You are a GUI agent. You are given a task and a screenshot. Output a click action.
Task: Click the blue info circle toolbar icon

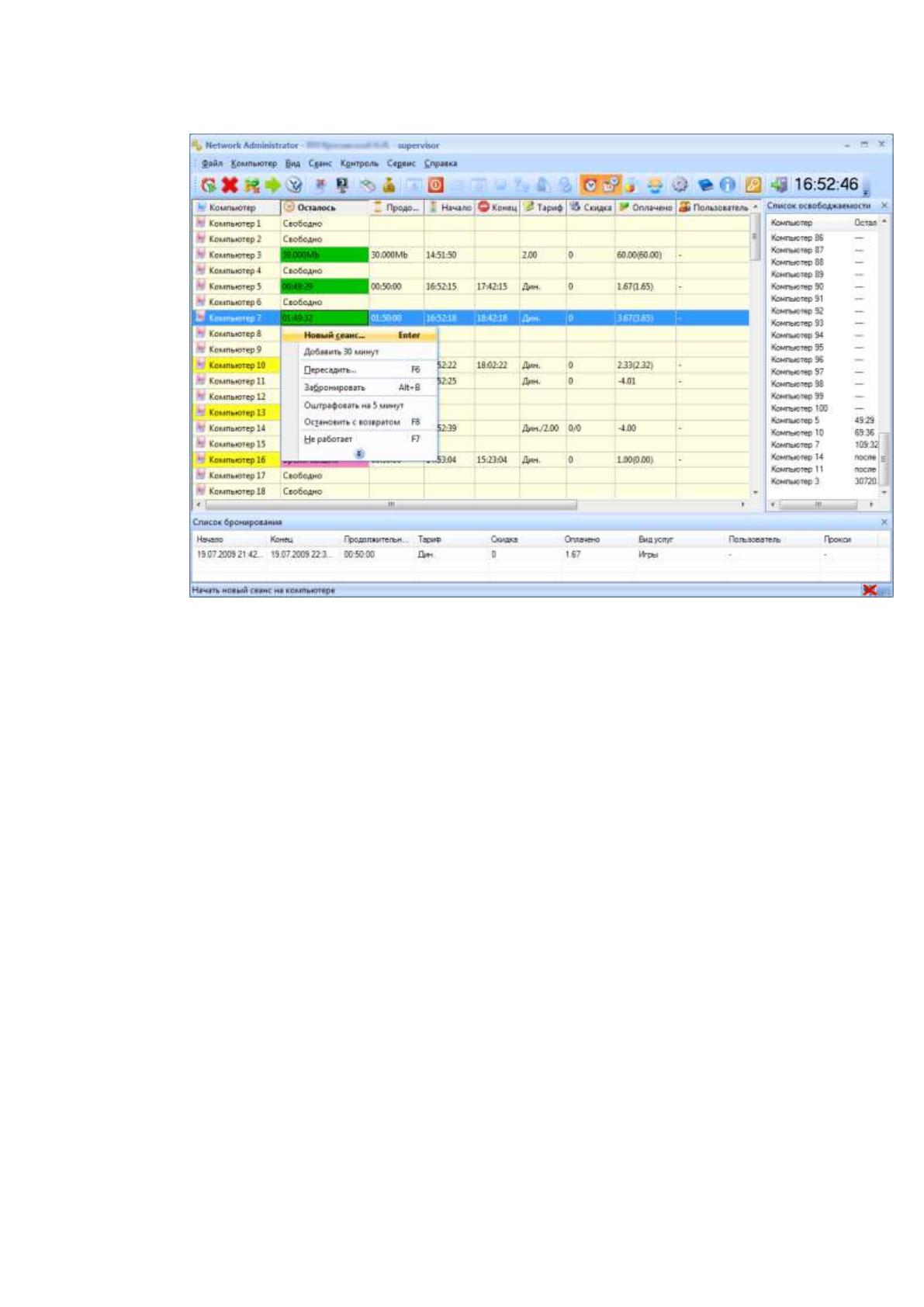[727, 185]
